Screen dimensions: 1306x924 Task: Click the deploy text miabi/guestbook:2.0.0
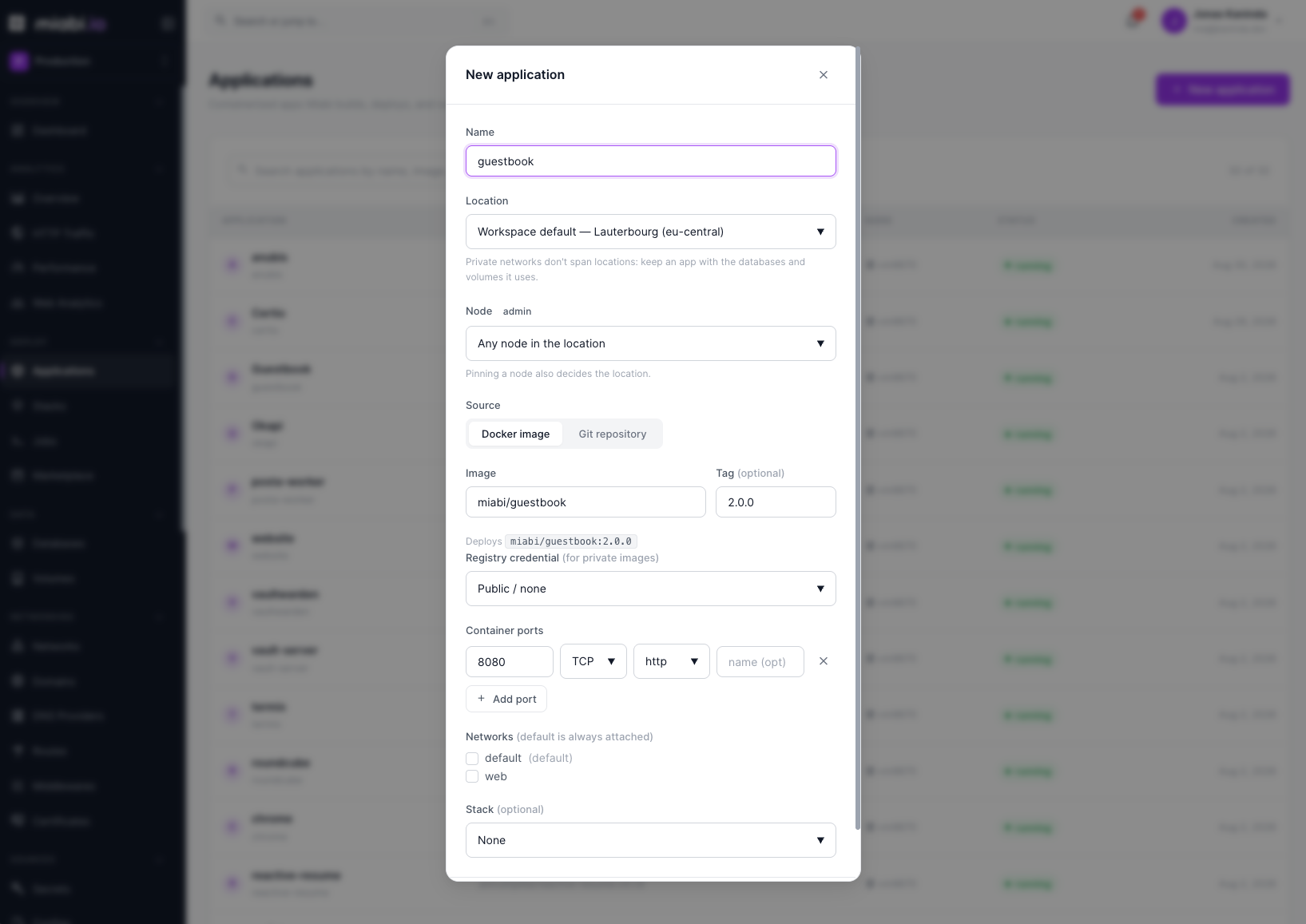pos(571,541)
